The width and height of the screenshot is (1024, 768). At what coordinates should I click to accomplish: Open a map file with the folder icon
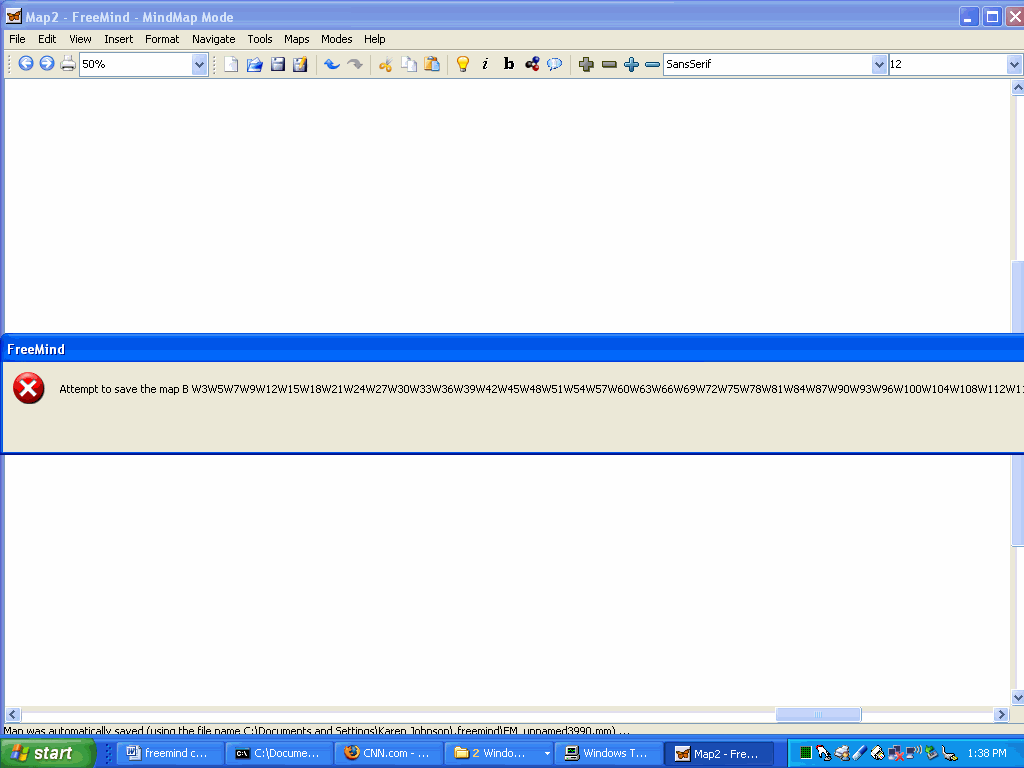254,64
